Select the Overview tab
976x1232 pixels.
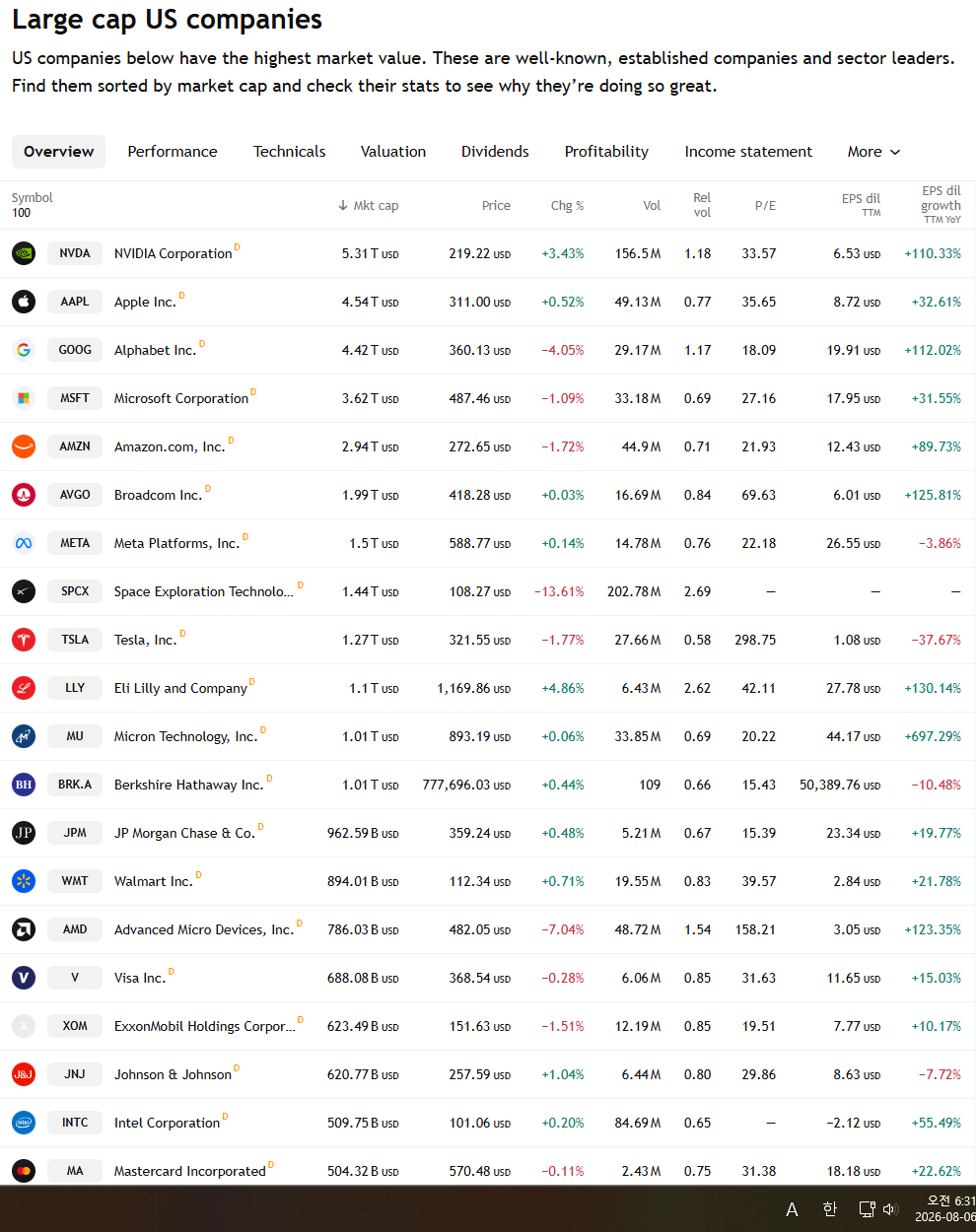[59, 152]
